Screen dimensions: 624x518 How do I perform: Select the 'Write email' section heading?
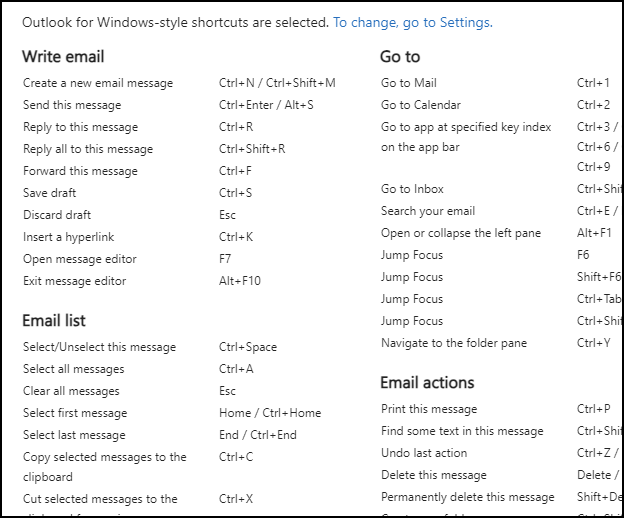pyautogui.click(x=63, y=56)
